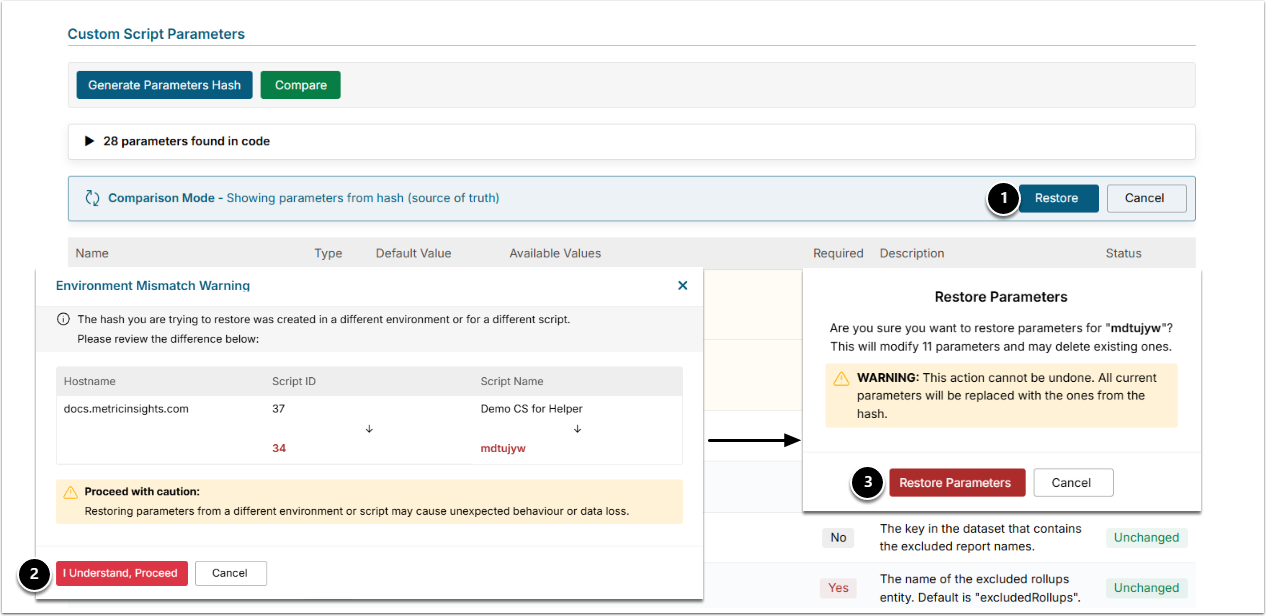
Task: Expand the 28 parameters found in code section
Action: coord(631,141)
